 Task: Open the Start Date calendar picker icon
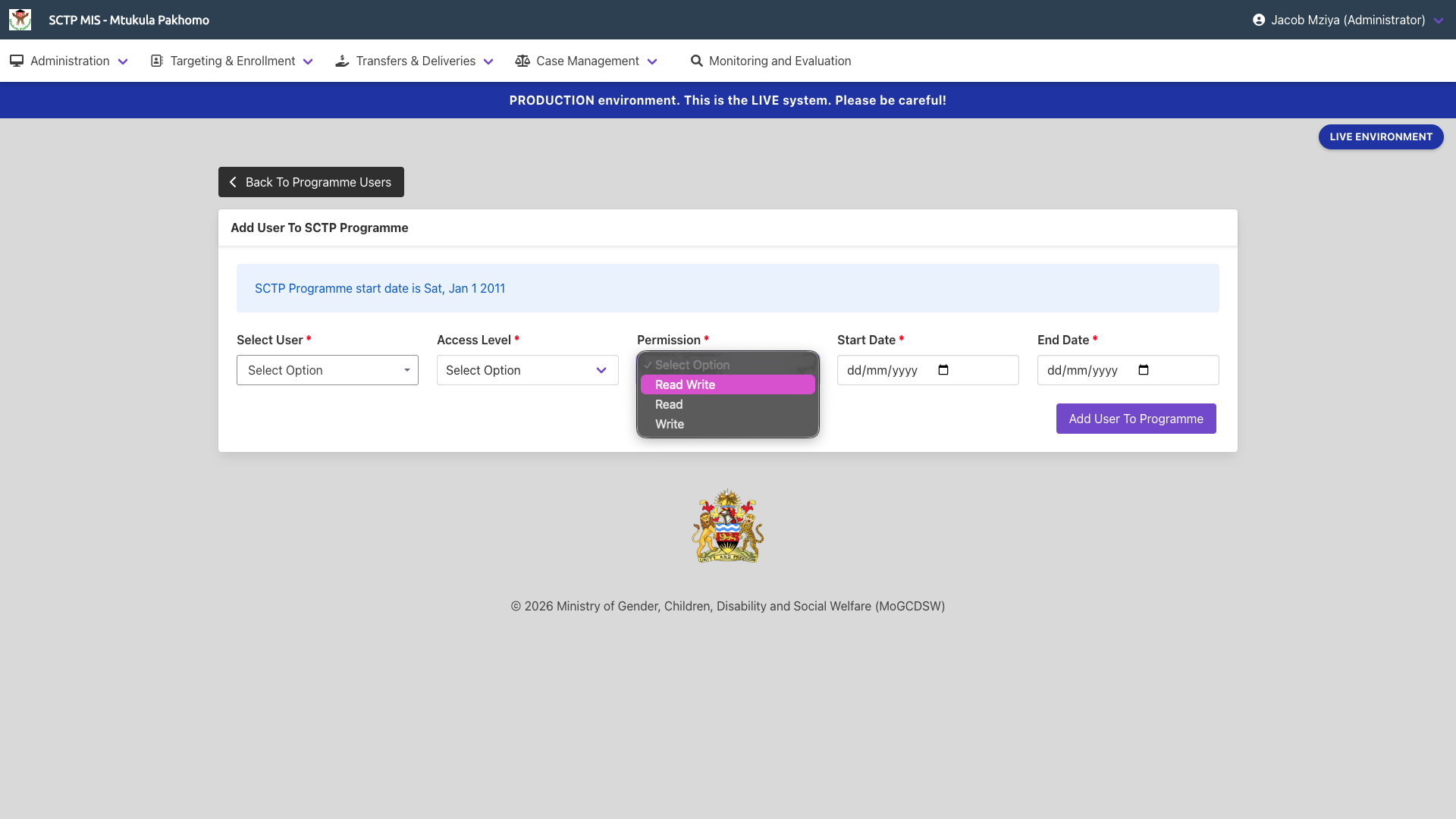click(x=943, y=370)
